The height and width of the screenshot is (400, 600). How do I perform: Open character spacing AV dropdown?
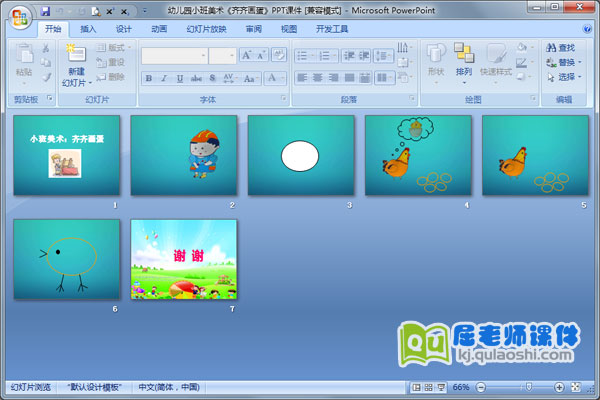pyautogui.click(x=229, y=78)
